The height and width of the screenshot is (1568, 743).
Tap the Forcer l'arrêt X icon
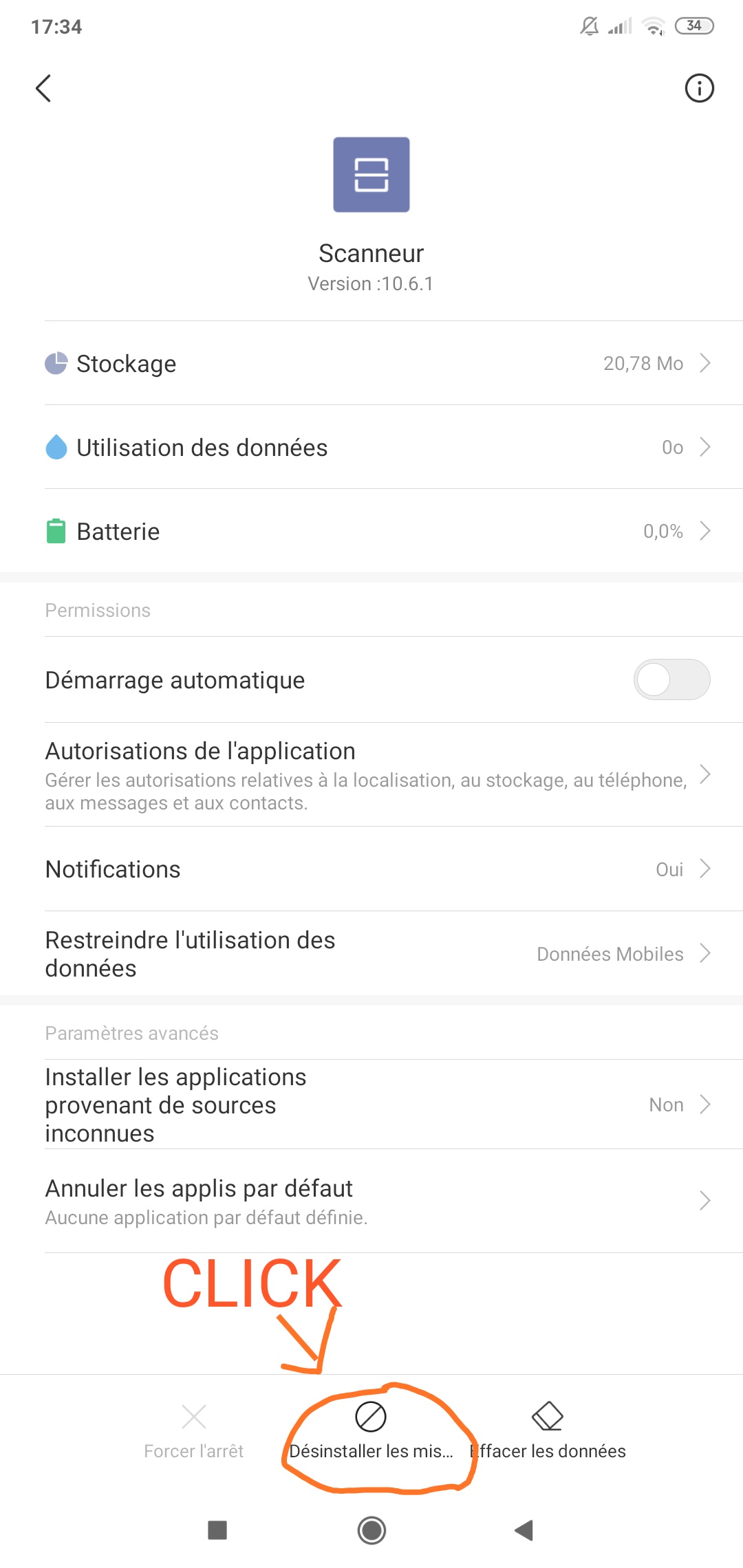tap(194, 1417)
